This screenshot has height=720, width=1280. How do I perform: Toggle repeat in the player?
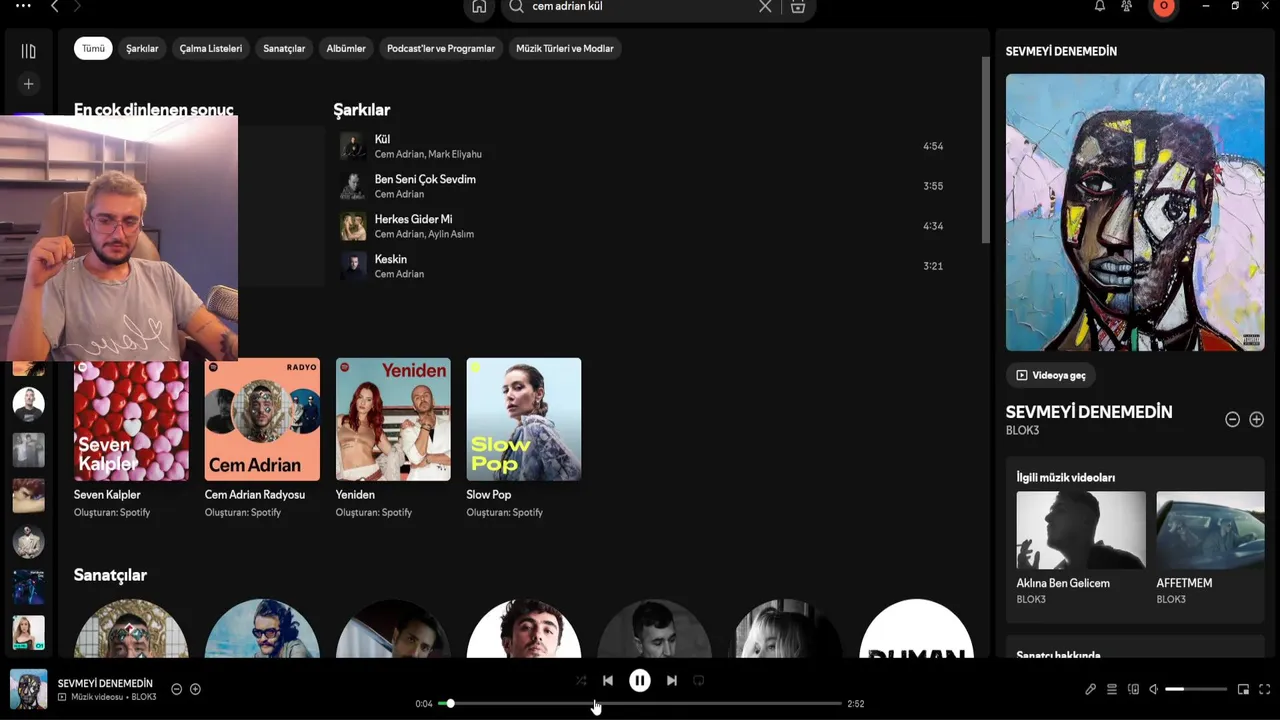click(699, 680)
